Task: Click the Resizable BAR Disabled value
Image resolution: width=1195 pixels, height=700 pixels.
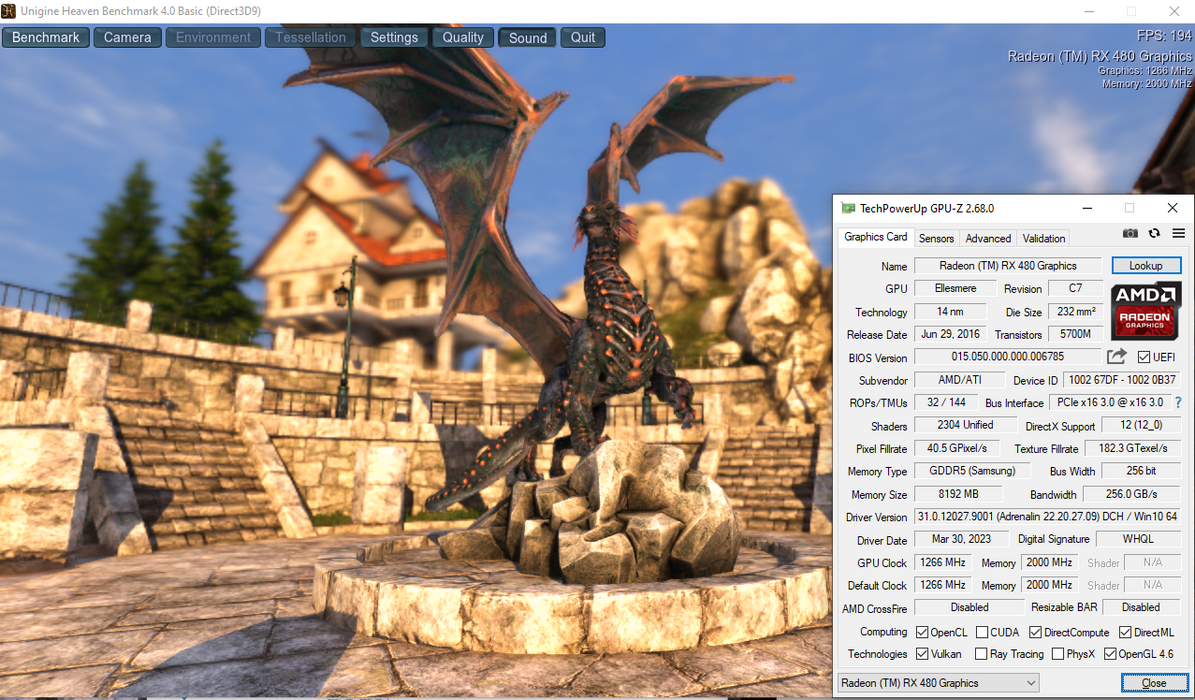Action: tap(1141, 607)
